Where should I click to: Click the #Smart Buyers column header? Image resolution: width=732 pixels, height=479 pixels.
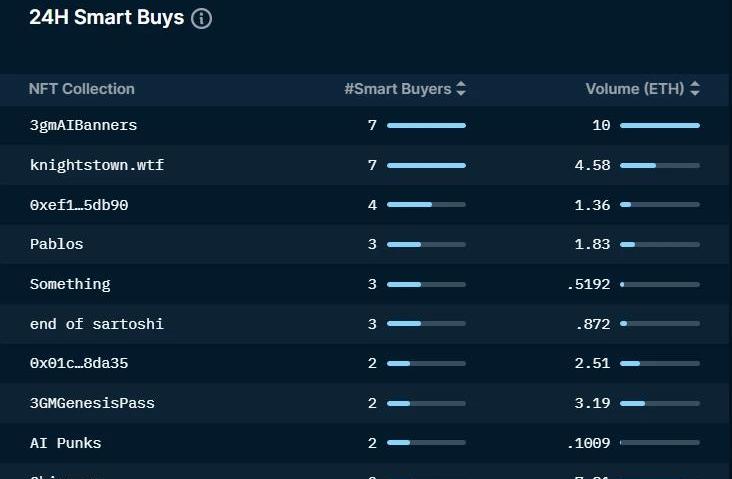tap(397, 89)
